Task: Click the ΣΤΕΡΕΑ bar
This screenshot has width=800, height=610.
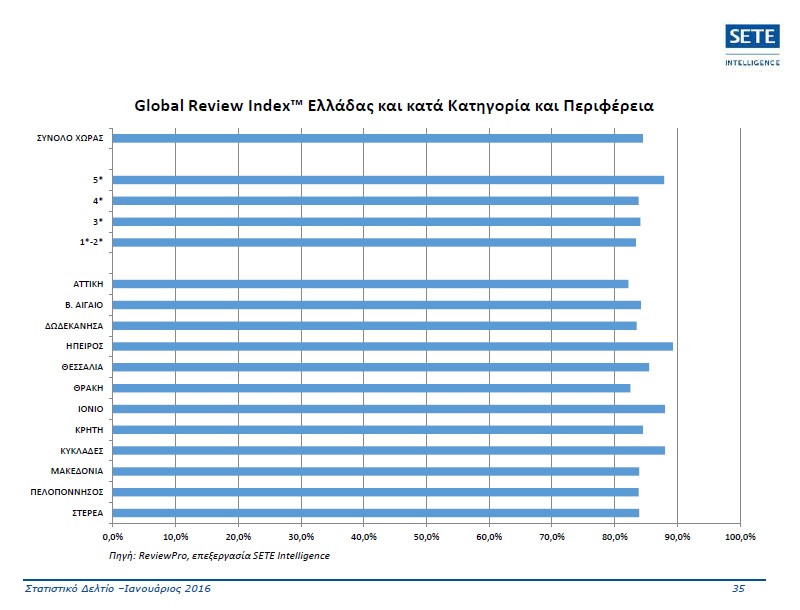Action: click(x=376, y=513)
